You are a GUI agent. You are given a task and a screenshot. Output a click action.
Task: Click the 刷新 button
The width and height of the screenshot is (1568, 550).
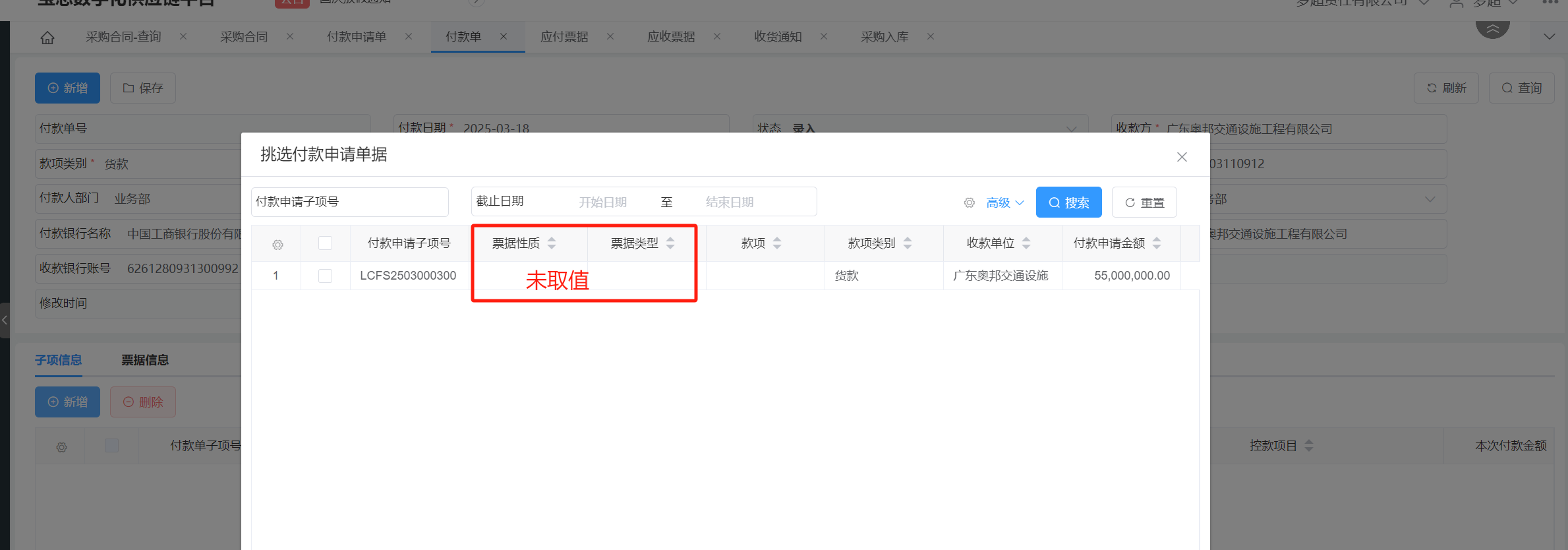1446,88
